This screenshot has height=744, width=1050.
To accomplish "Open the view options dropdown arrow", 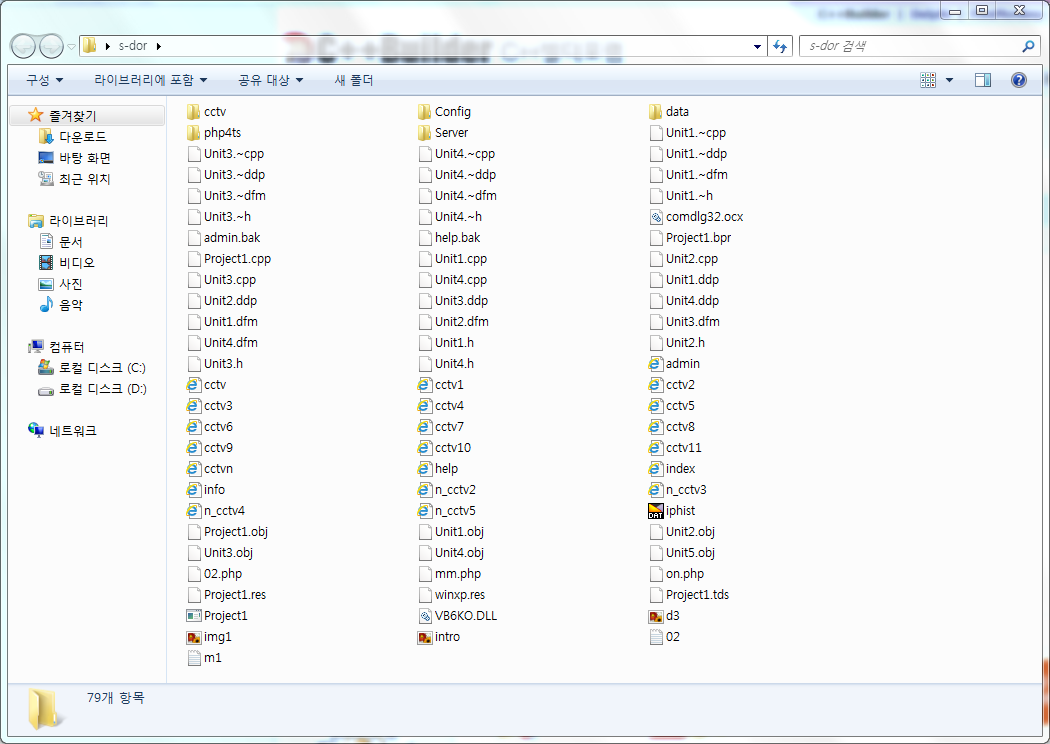I will (949, 80).
